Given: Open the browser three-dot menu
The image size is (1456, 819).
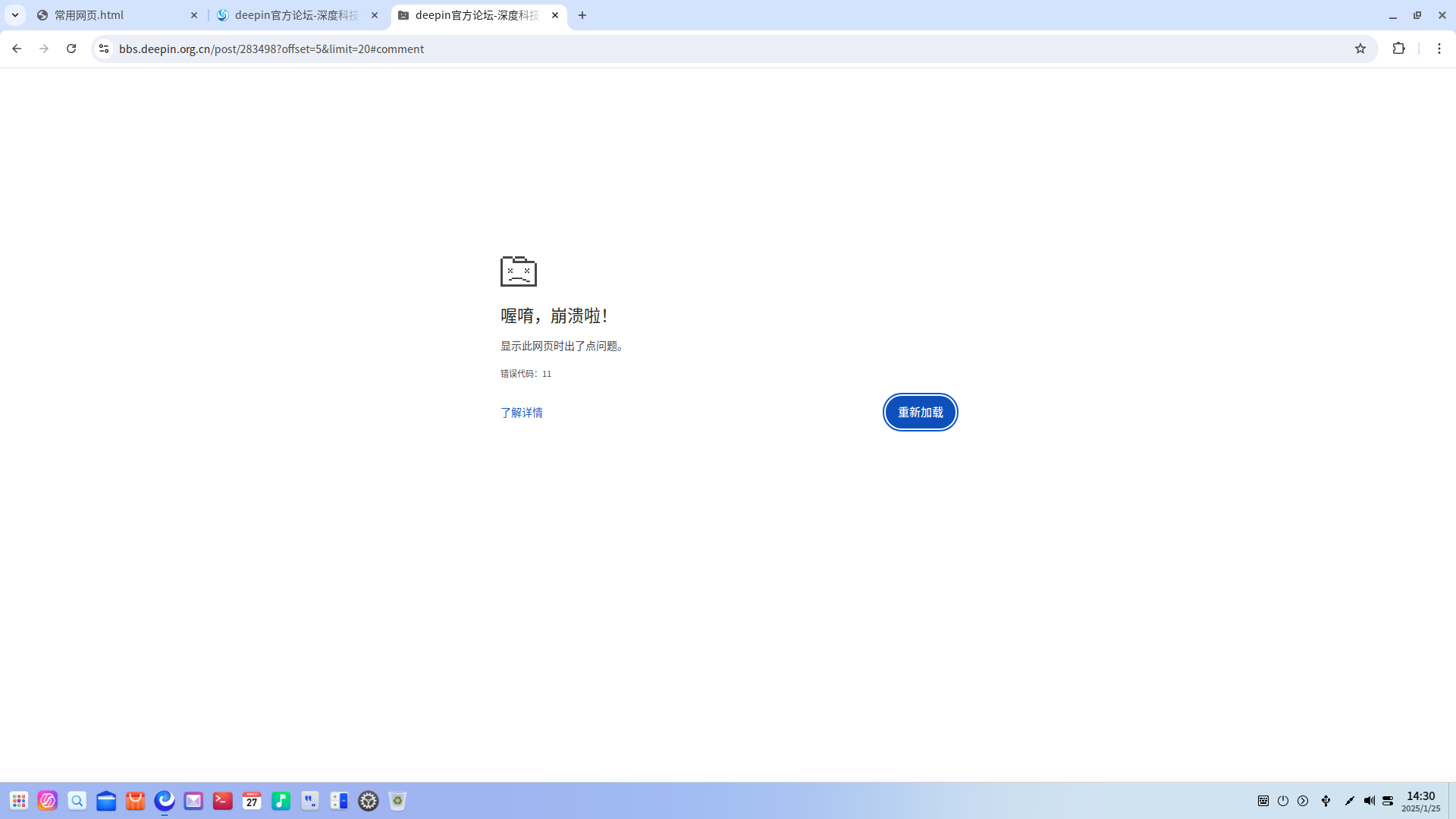Looking at the screenshot, I should click(x=1439, y=49).
